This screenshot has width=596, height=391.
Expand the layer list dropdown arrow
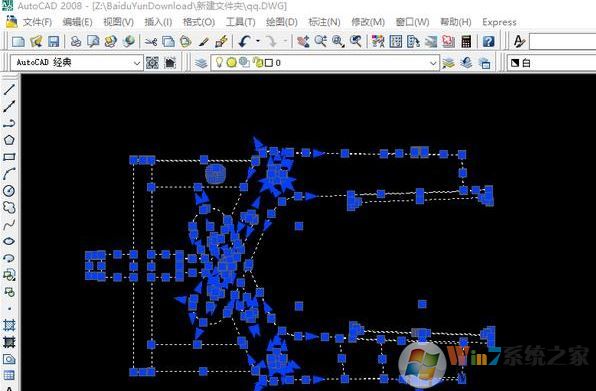(433, 63)
